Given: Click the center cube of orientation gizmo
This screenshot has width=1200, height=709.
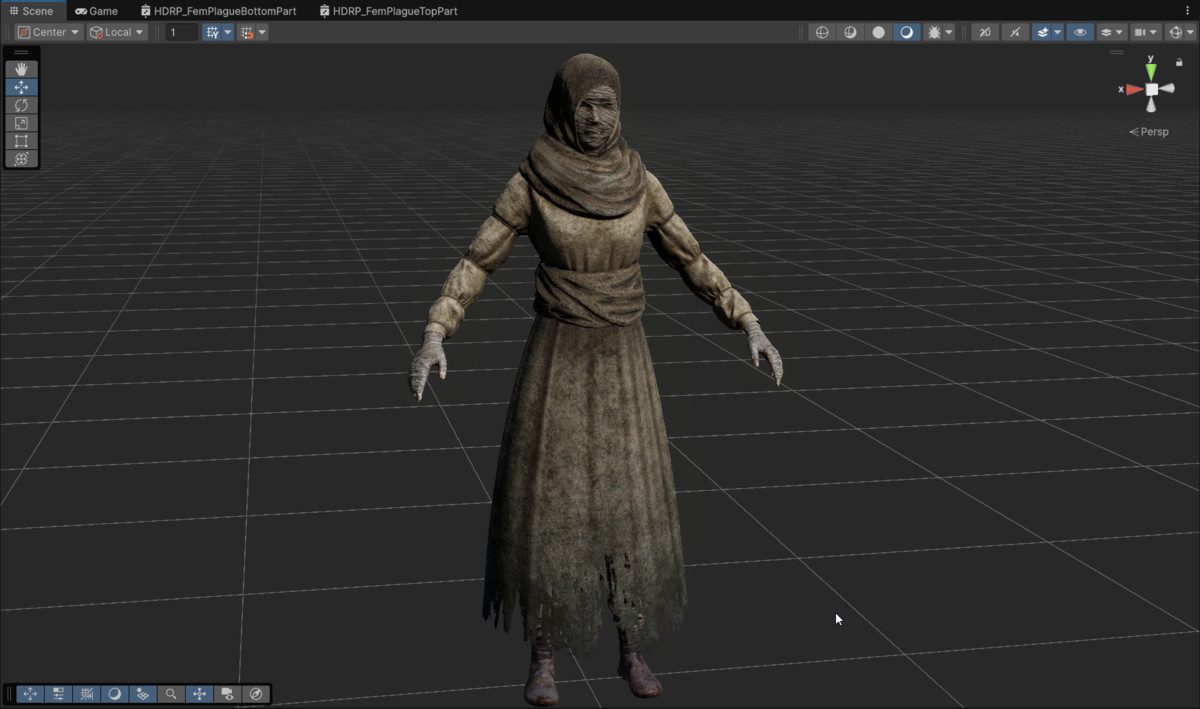Looking at the screenshot, I should [1152, 90].
